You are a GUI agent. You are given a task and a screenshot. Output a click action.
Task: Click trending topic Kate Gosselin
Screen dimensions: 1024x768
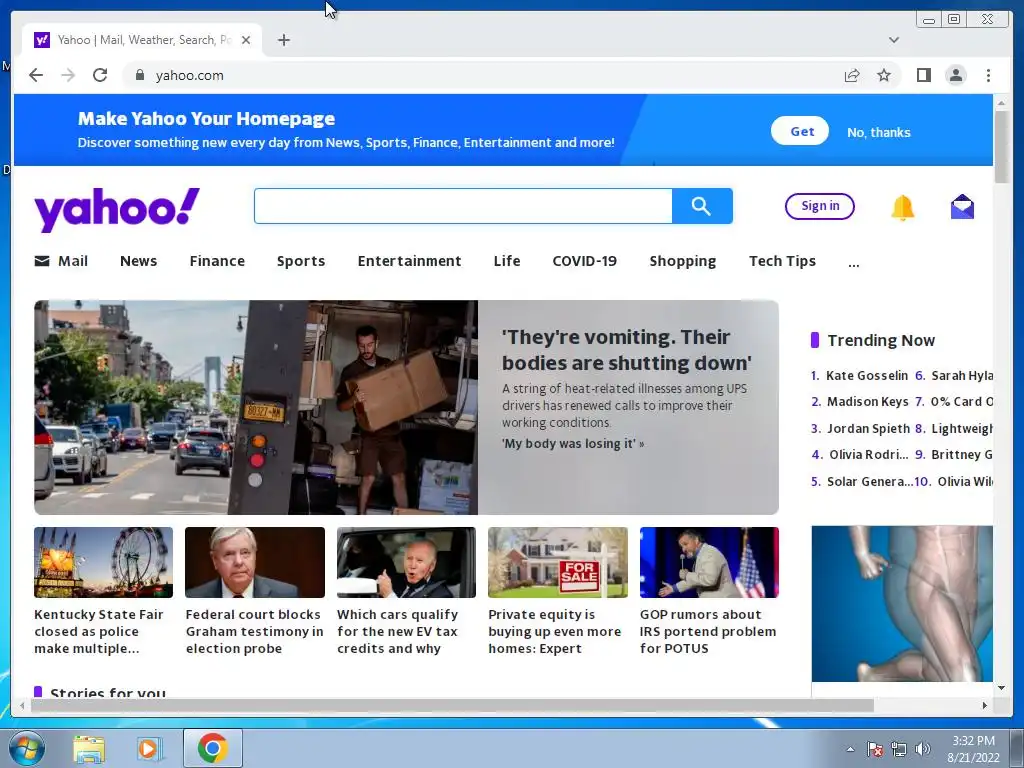point(867,376)
